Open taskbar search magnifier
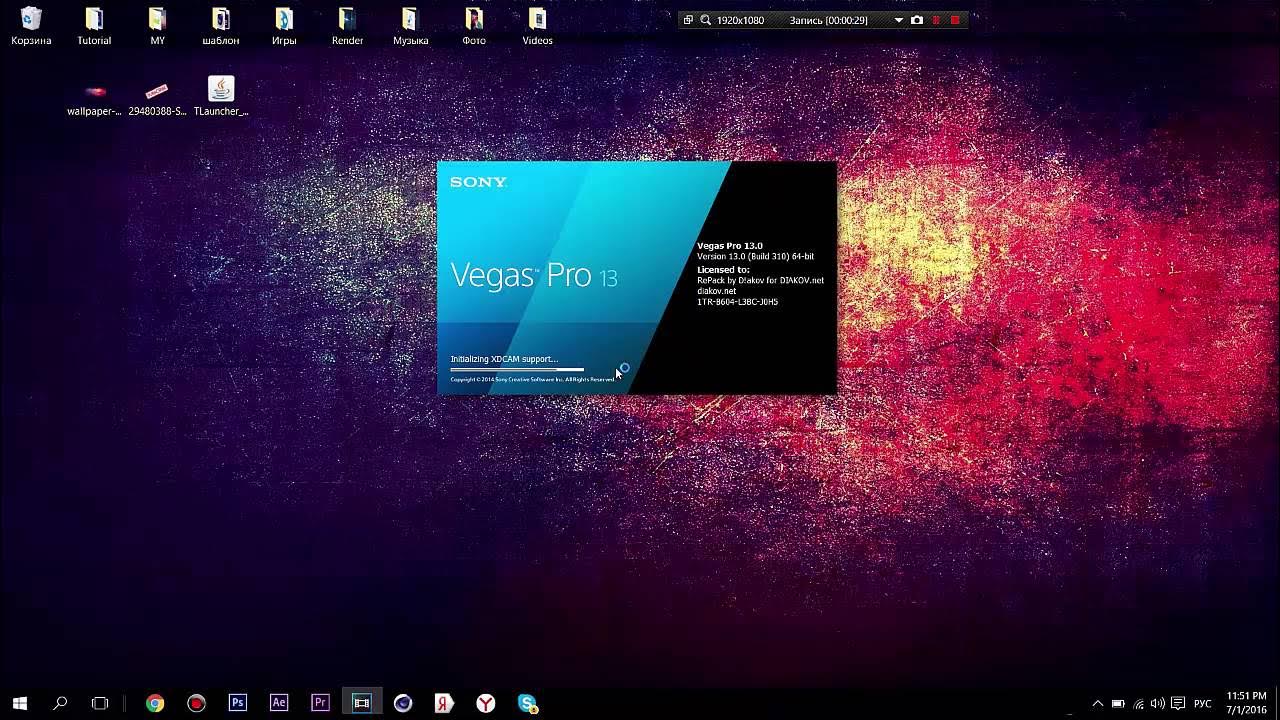Screen dimensions: 1280x720 tap(60, 703)
